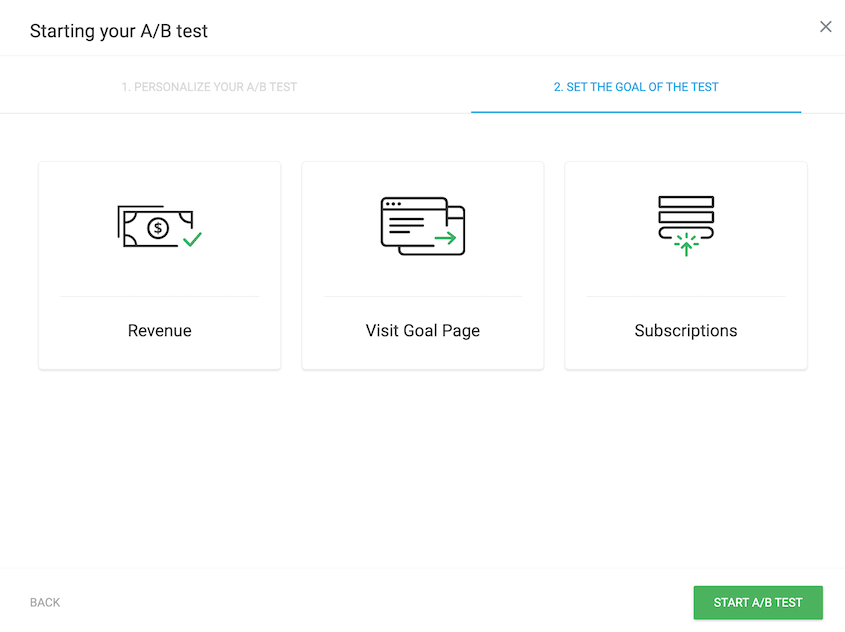Switch to Personalize Your A/B Test tab
The width and height of the screenshot is (845, 632).
[x=209, y=87]
